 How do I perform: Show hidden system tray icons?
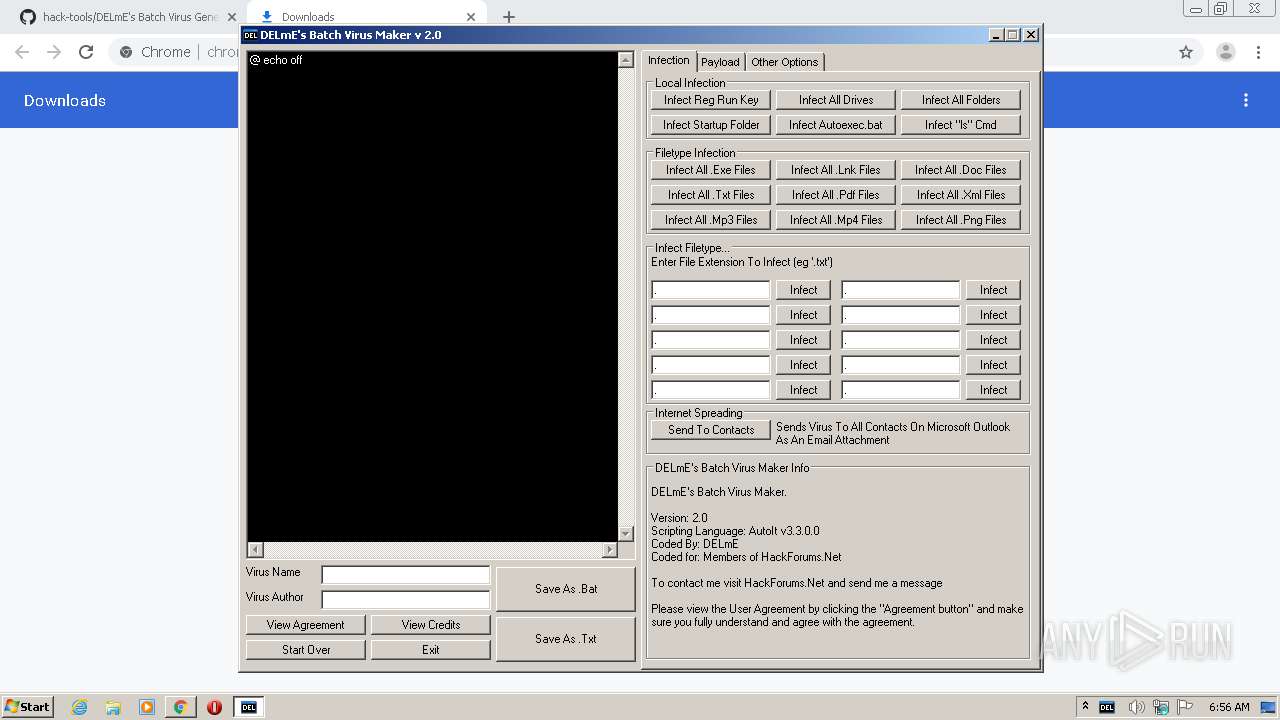pyautogui.click(x=1085, y=707)
